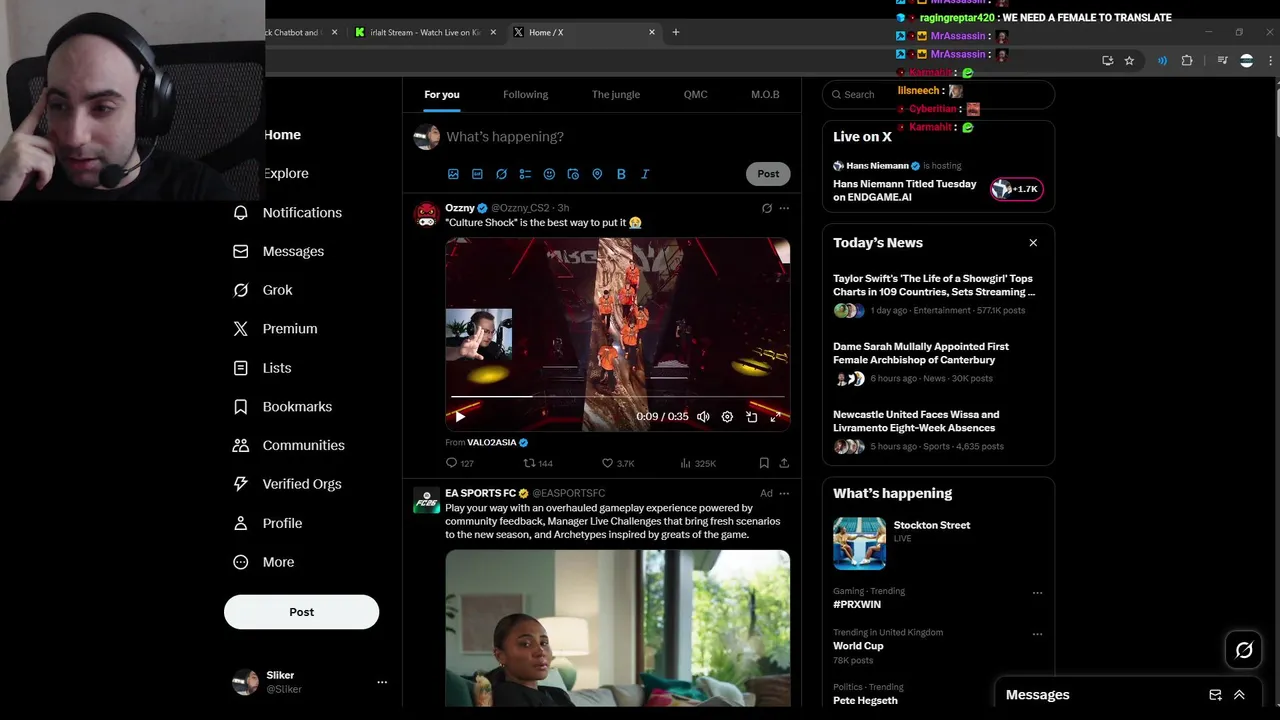Join Hans Niemann live broadcast

(x=1017, y=189)
